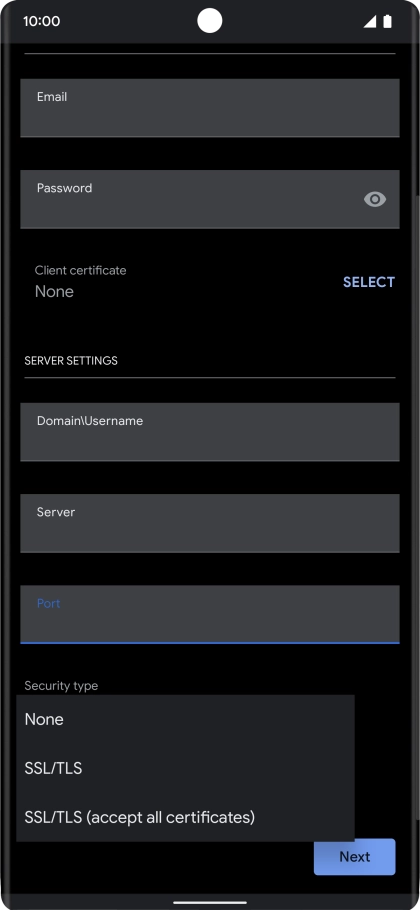Tap the front camera cutout at top
This screenshot has height=910, width=420.
pos(209,21)
